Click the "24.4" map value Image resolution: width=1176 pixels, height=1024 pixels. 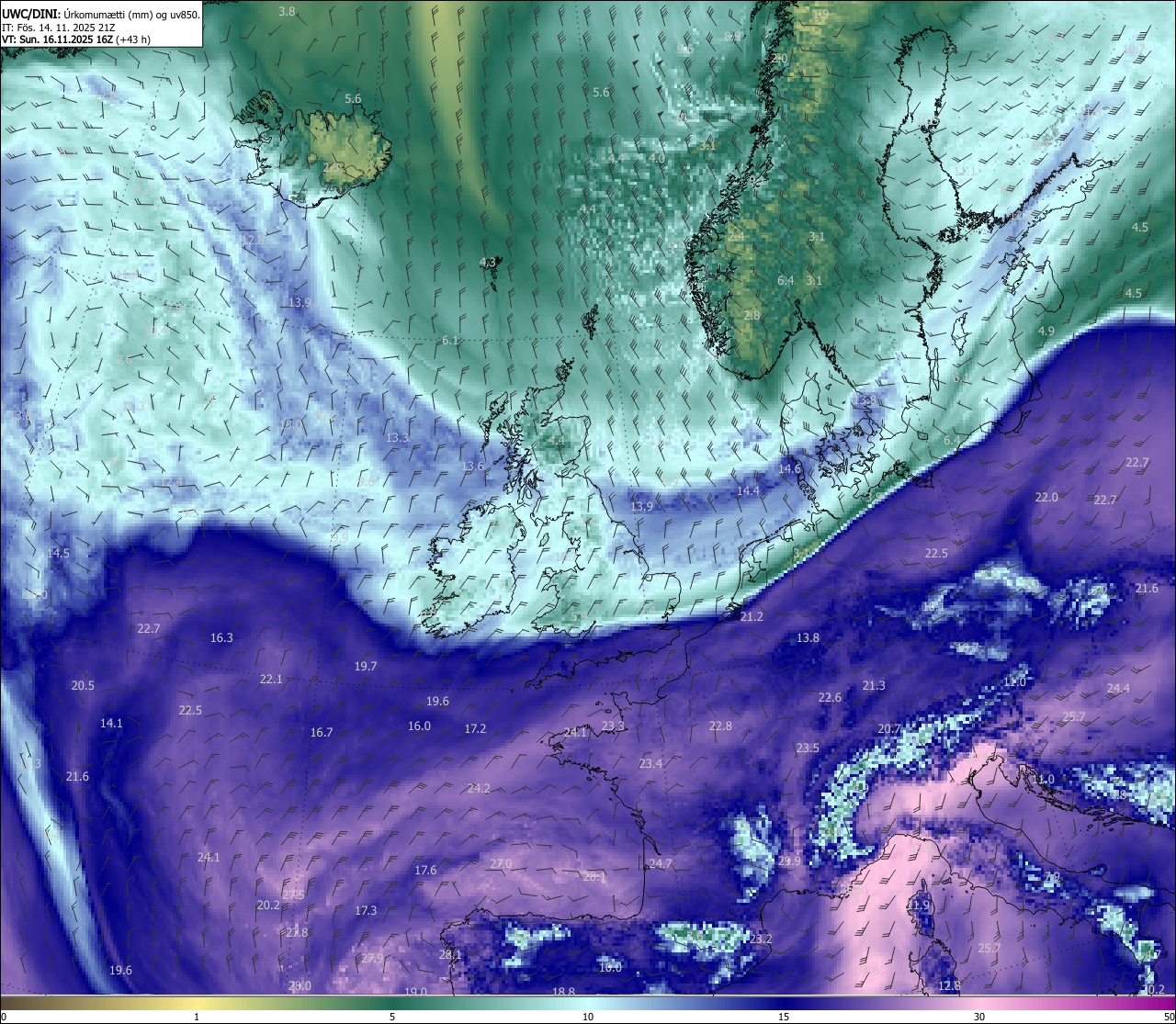[1118, 689]
